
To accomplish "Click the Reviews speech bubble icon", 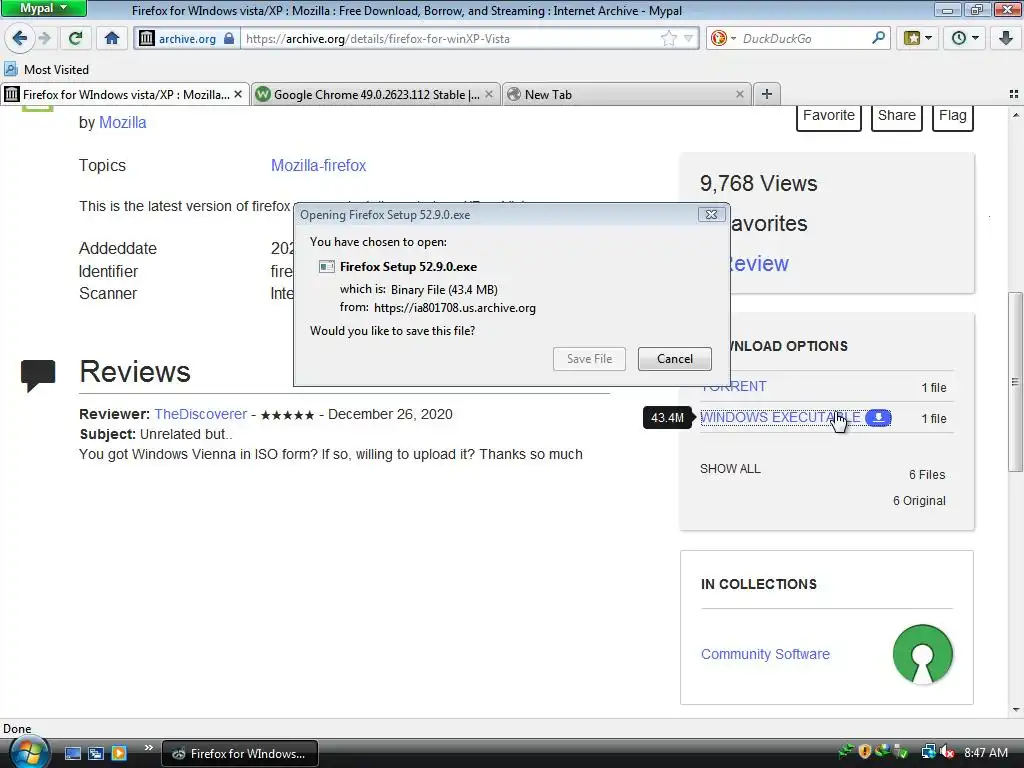I will click(38, 376).
